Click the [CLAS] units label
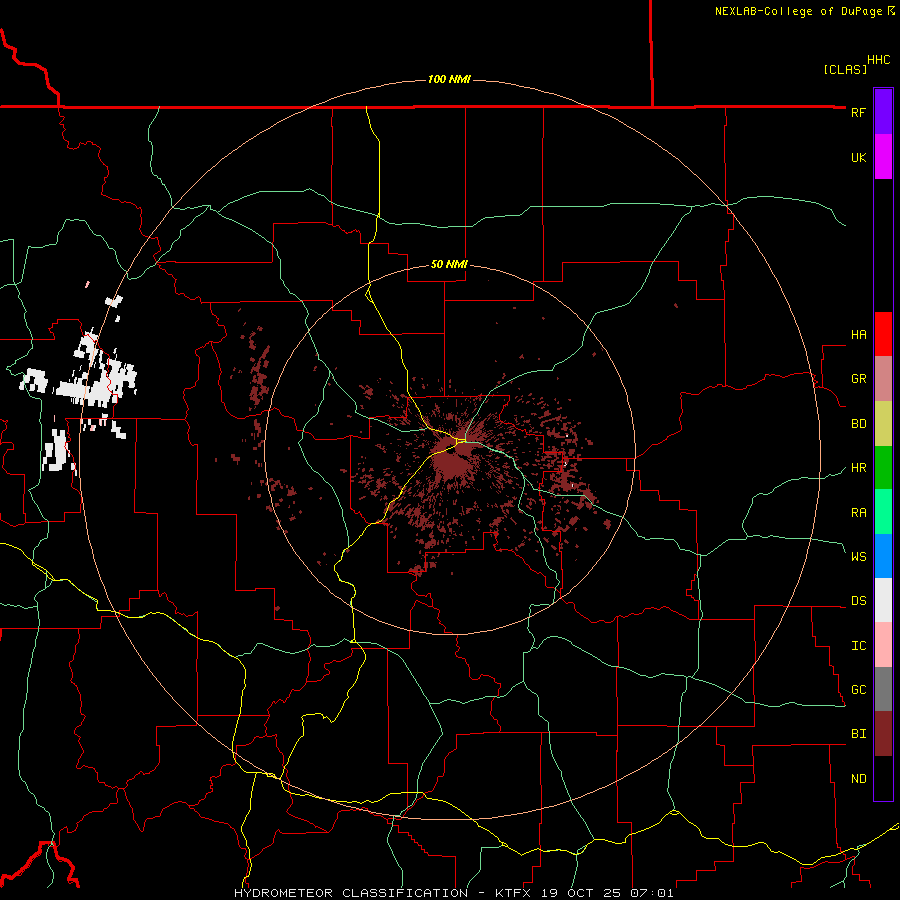Screen dimensions: 900x900 [x=845, y=70]
